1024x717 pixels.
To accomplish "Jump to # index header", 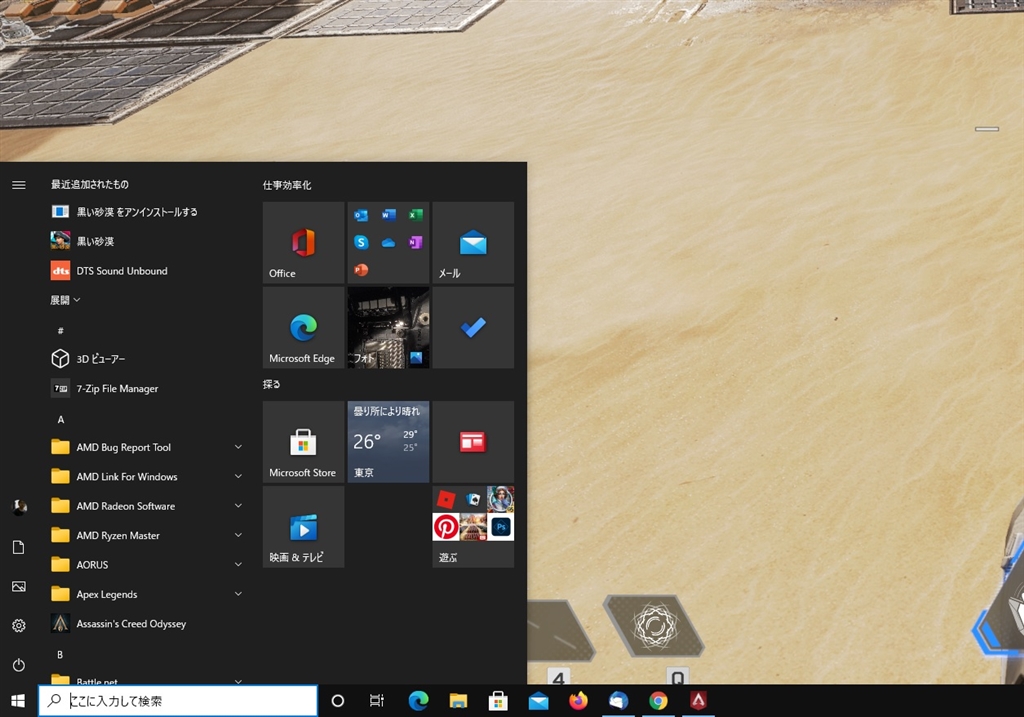I will tap(61, 330).
